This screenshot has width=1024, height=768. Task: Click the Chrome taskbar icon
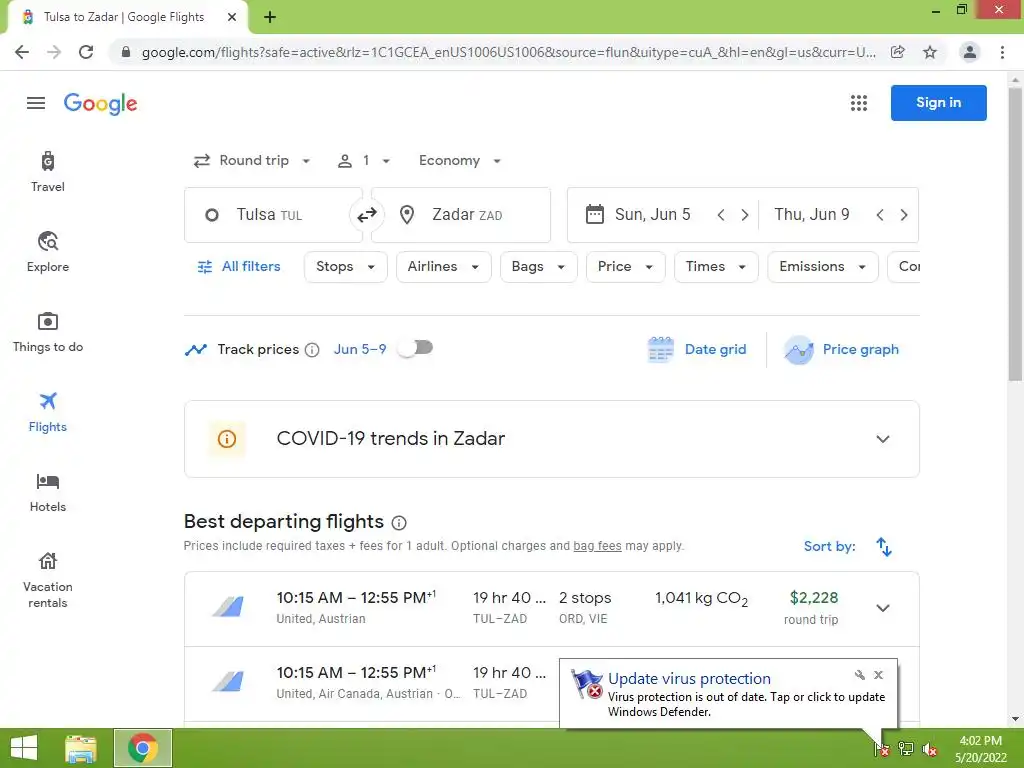(x=143, y=748)
